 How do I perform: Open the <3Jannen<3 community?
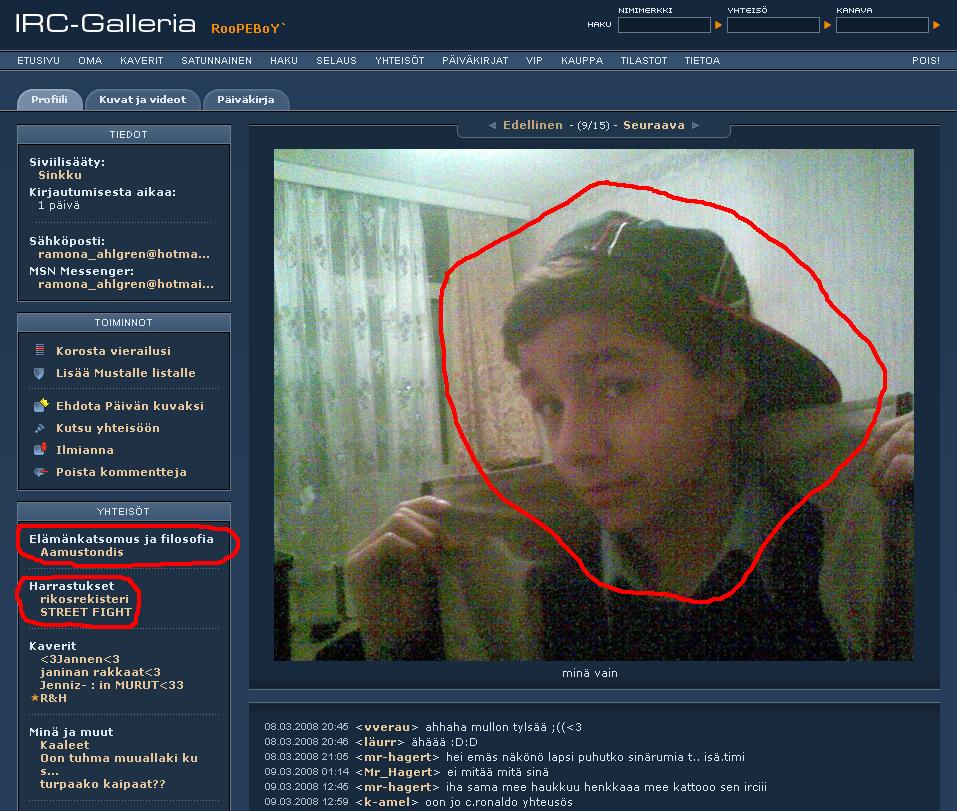tap(80, 658)
